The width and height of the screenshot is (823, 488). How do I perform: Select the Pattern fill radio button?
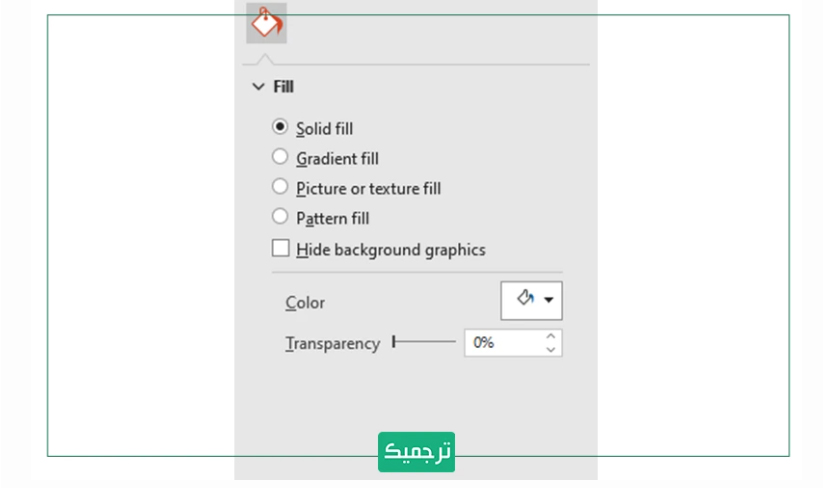[280, 217]
